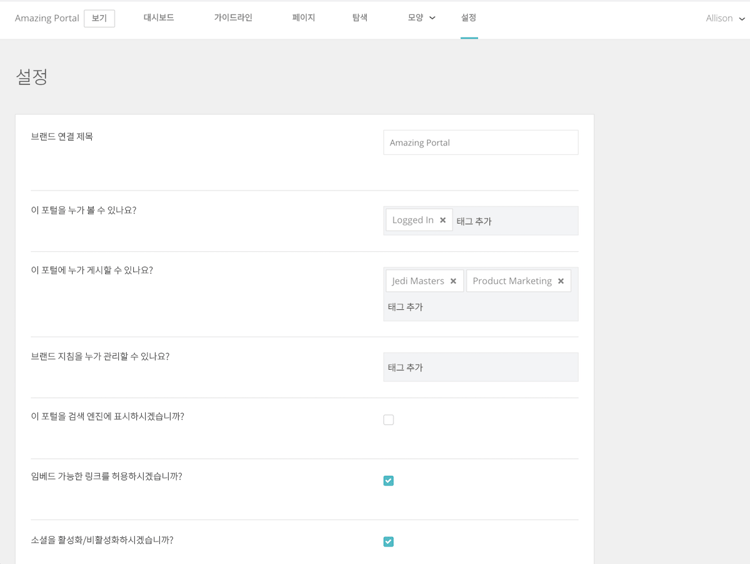Open the Allison user dropdown
750x564 pixels.
pyautogui.click(x=725, y=18)
